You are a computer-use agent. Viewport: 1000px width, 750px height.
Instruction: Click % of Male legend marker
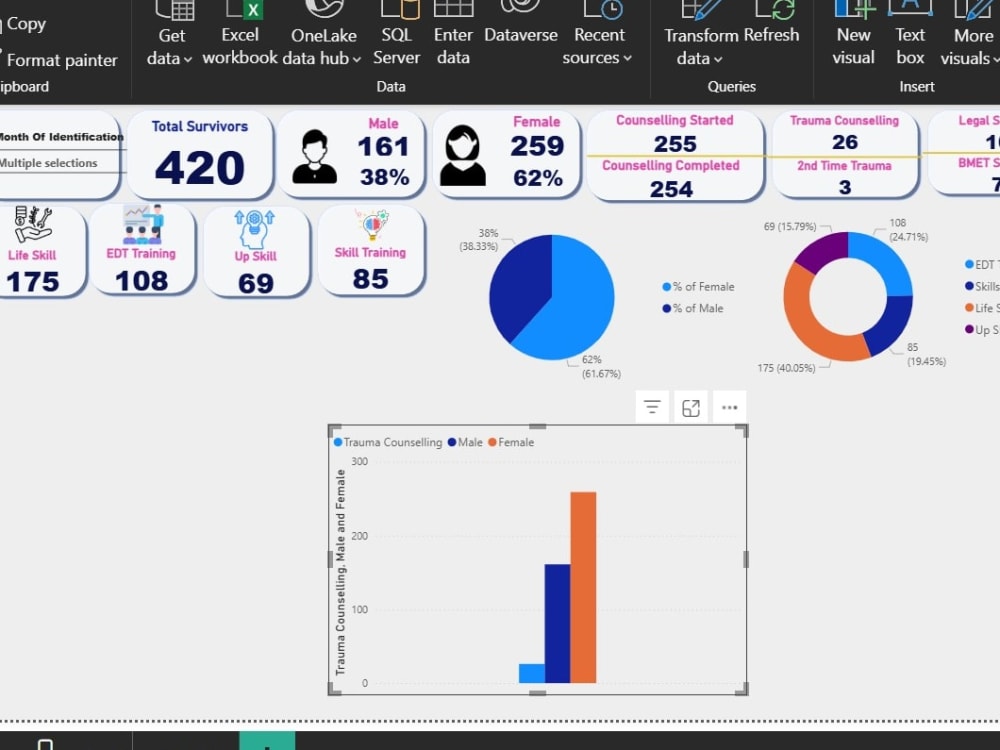click(666, 309)
